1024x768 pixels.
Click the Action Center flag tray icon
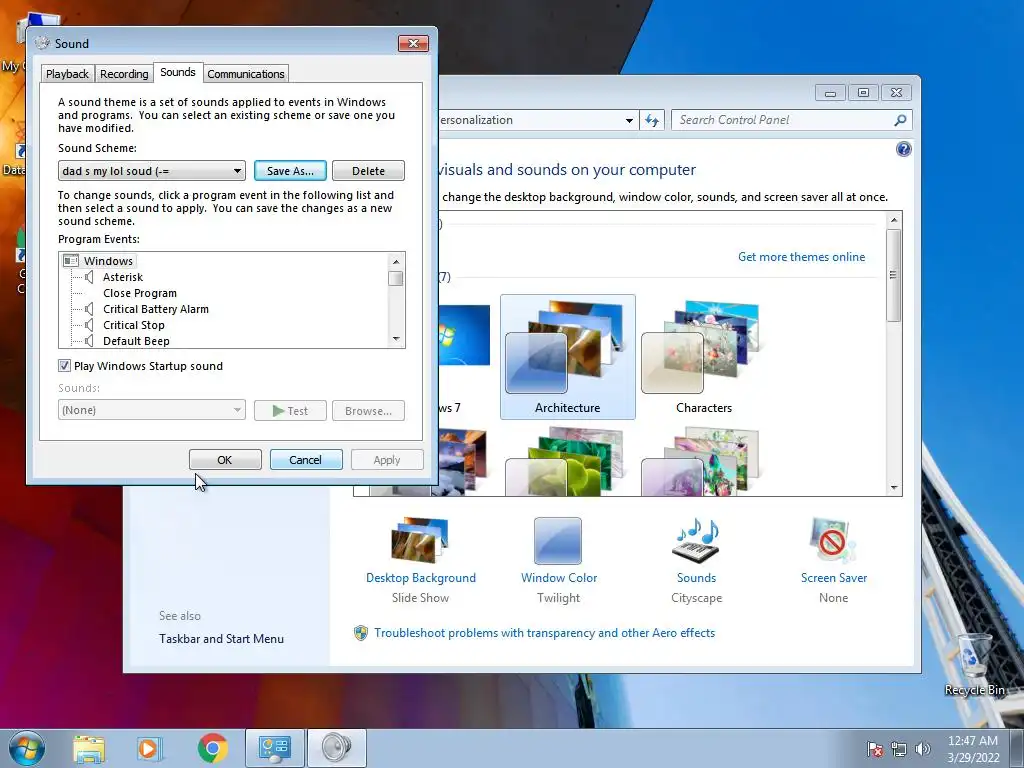(x=875, y=749)
